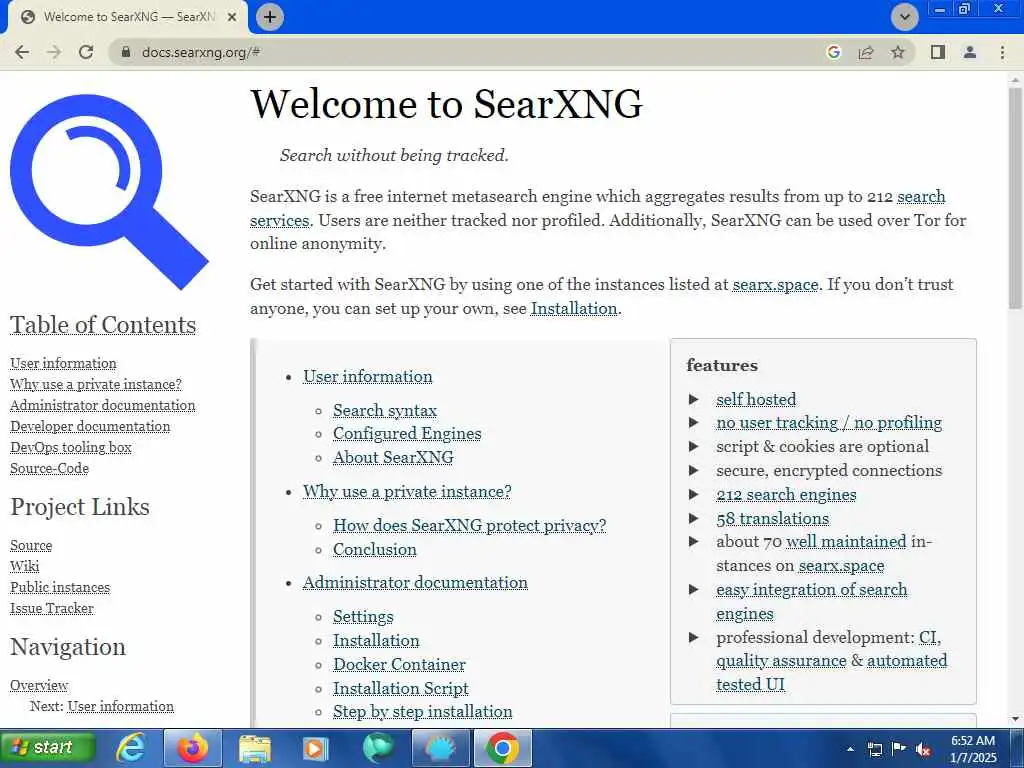Open the Issue Tracker link

click(x=52, y=608)
